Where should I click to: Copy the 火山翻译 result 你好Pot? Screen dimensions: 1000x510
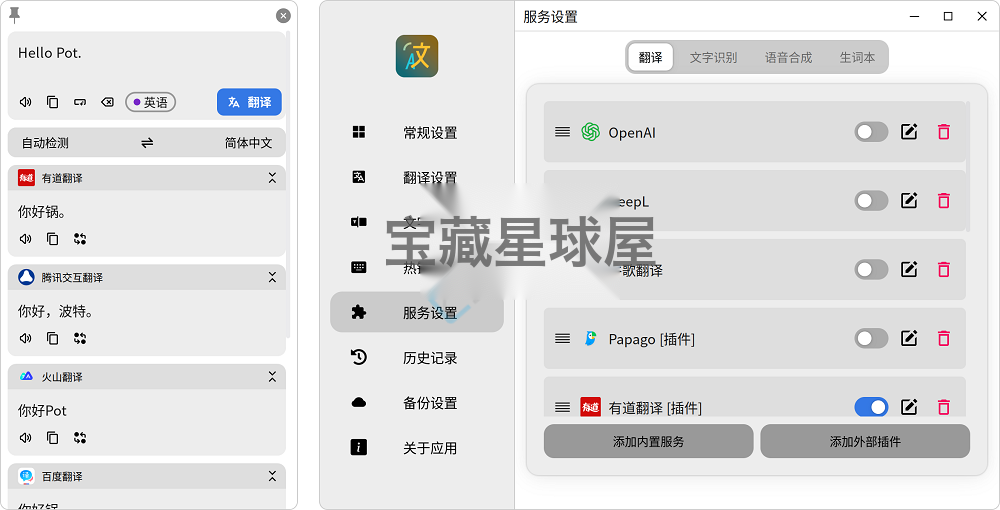point(53,438)
